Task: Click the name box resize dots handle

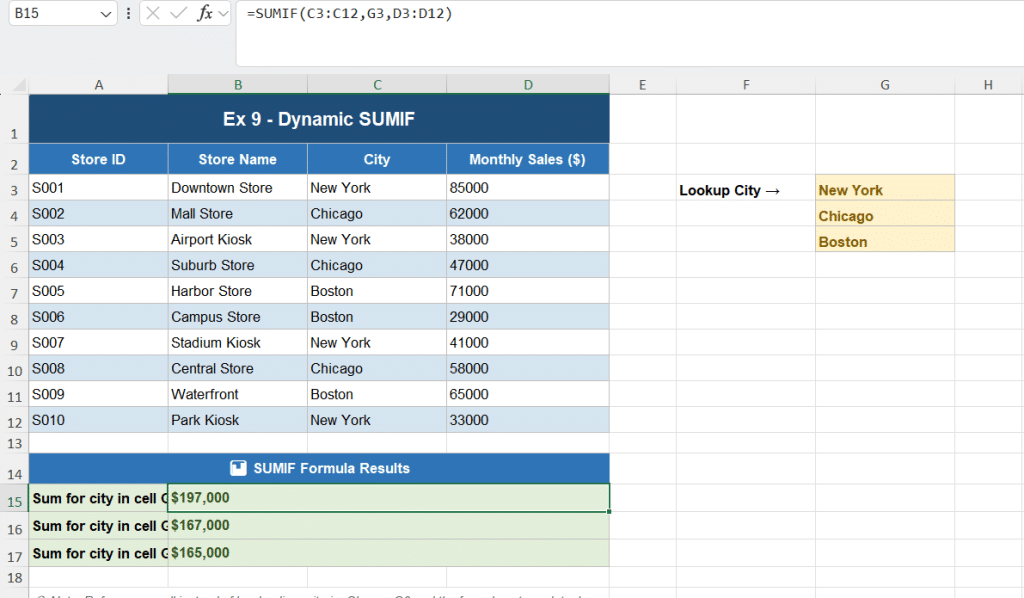Action: tap(128, 14)
